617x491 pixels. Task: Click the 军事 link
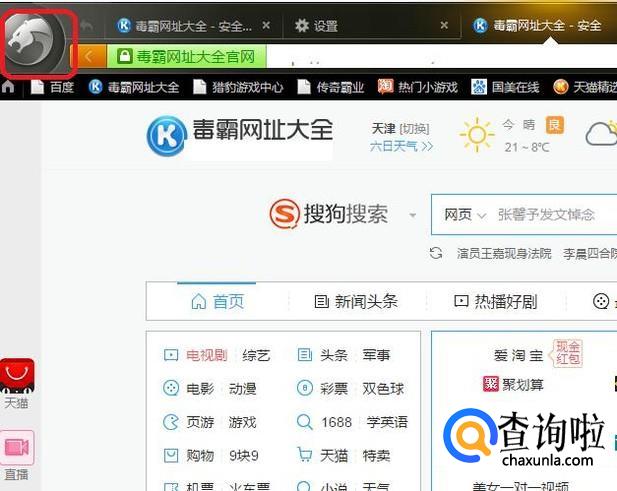[376, 355]
